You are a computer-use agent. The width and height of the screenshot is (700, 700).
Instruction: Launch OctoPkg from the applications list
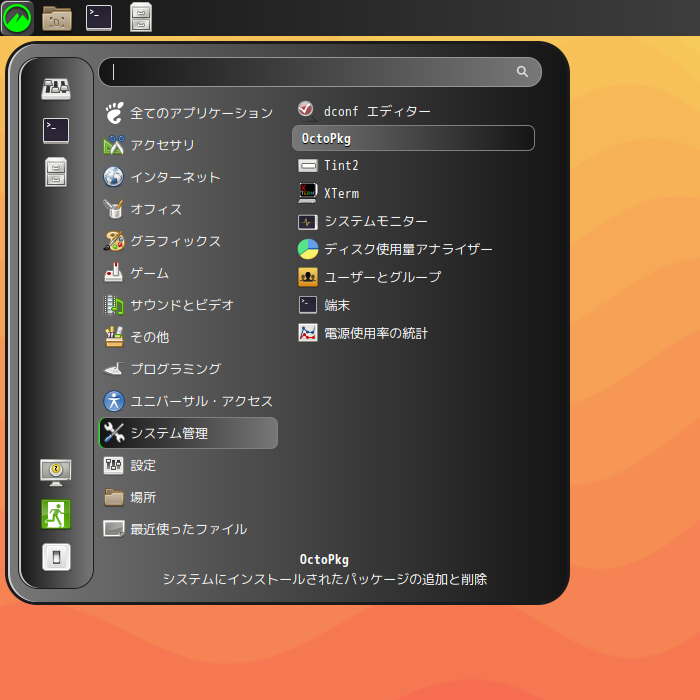(x=413, y=138)
